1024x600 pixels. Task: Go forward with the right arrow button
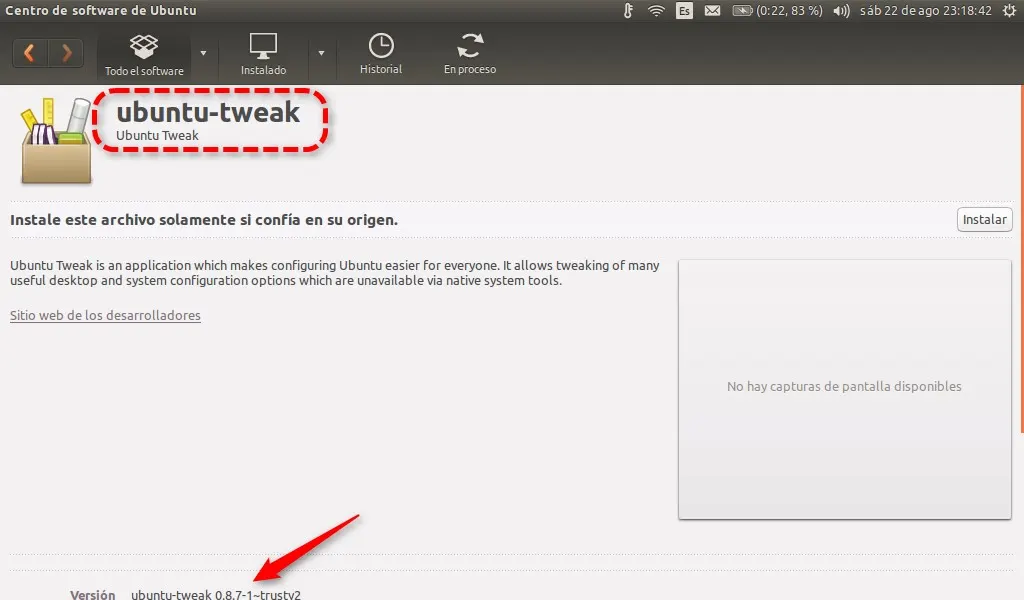[x=66, y=53]
